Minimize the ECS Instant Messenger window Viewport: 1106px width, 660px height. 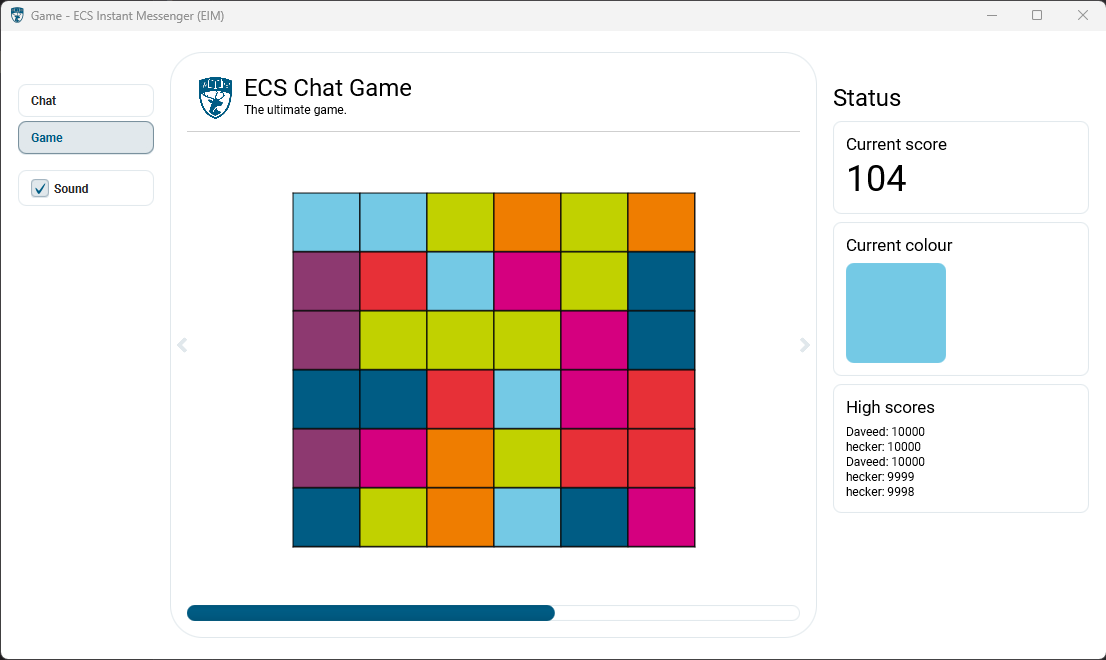(x=992, y=15)
